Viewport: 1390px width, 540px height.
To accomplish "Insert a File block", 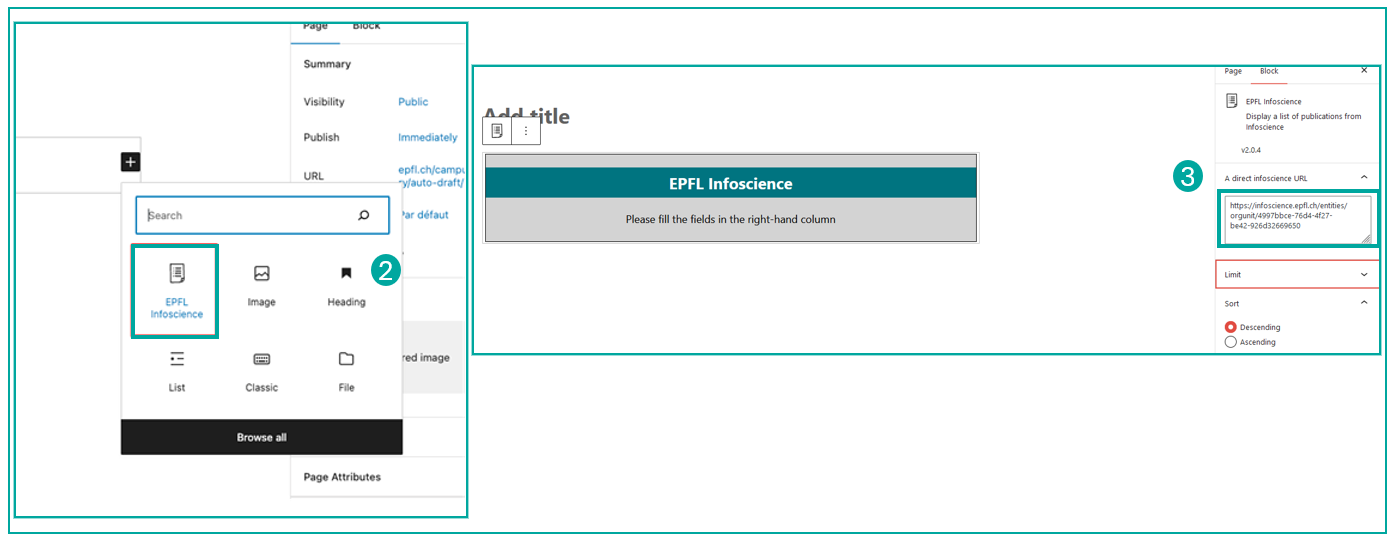I will (x=346, y=371).
